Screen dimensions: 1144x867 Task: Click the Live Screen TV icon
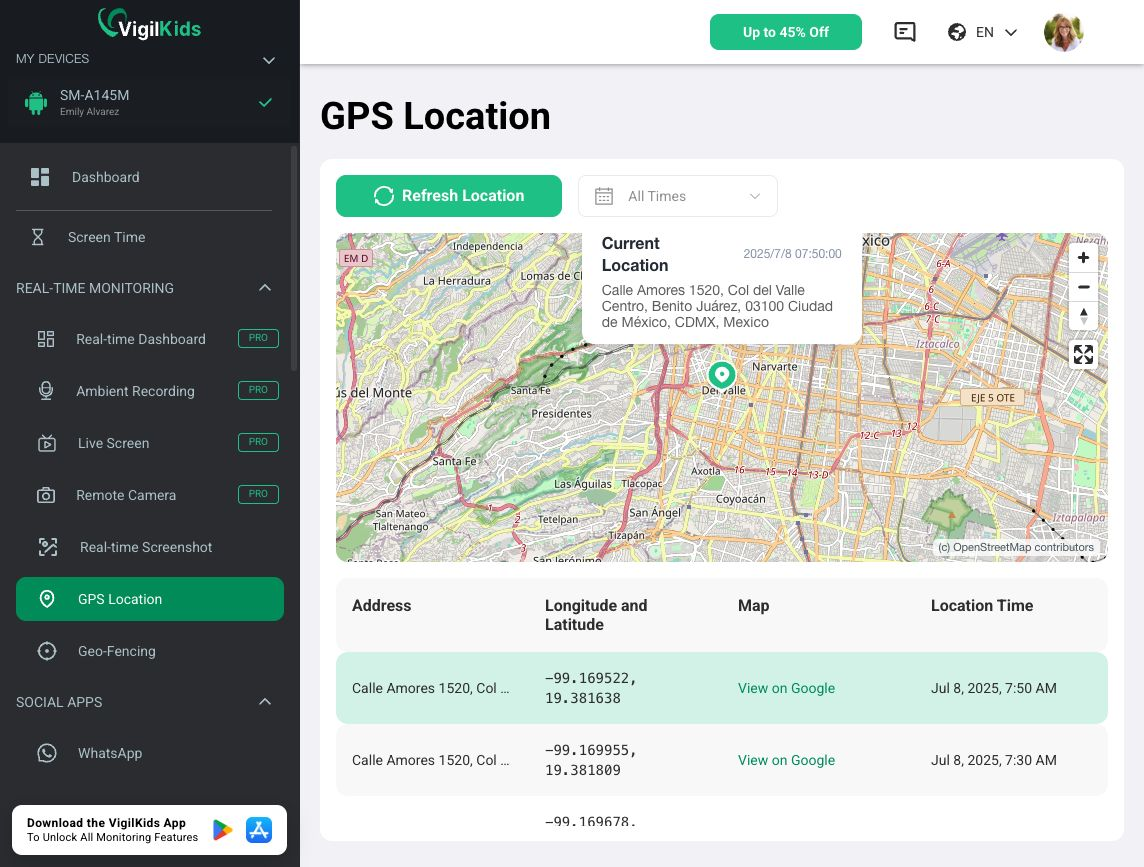[47, 443]
